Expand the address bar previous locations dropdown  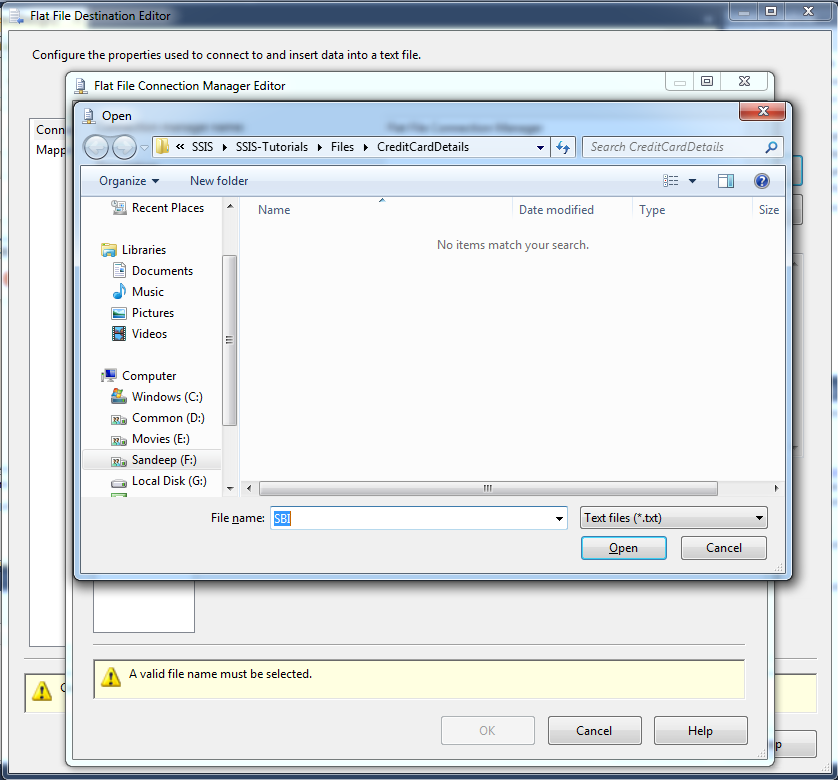click(x=540, y=148)
